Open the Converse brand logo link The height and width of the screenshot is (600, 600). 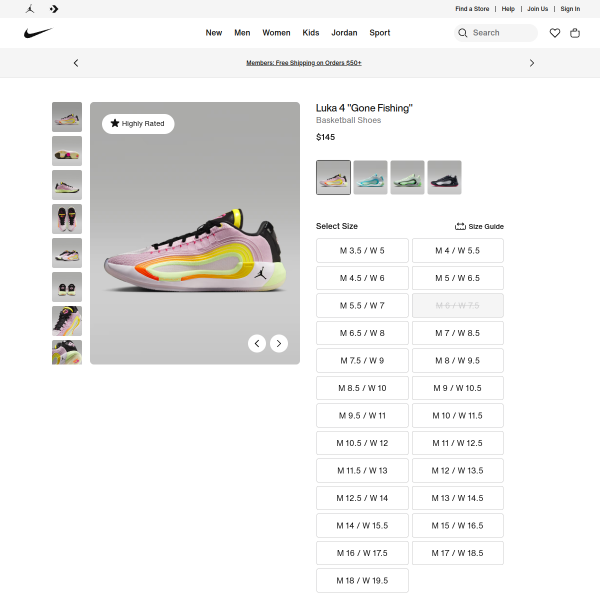[54, 9]
